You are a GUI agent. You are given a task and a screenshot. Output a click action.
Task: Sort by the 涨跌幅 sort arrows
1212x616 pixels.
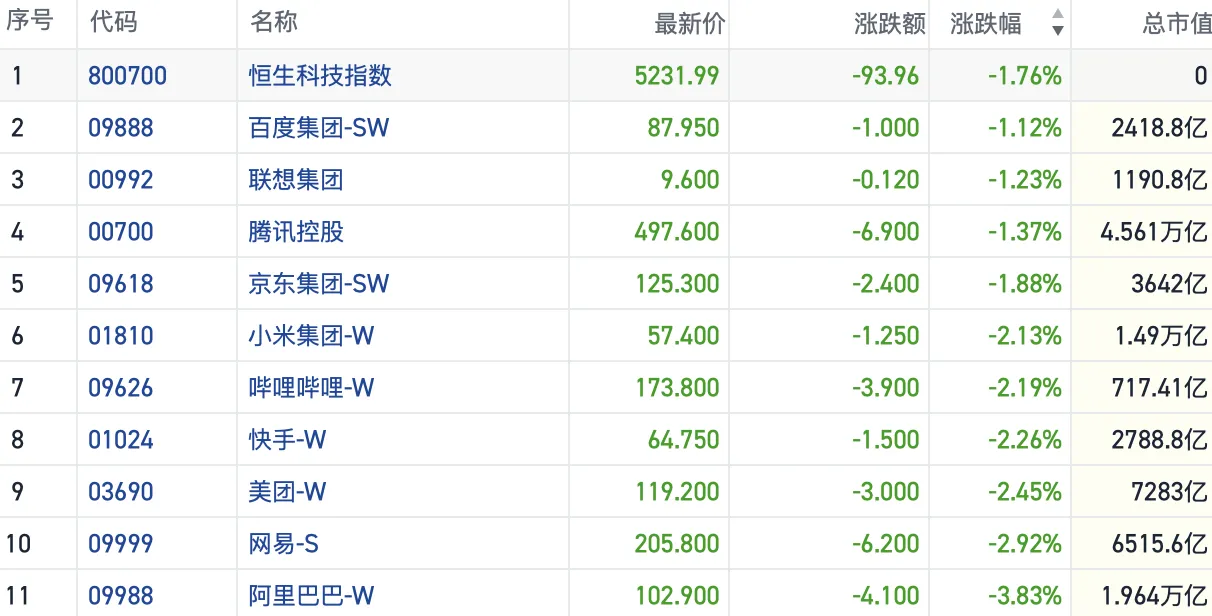pos(1057,24)
